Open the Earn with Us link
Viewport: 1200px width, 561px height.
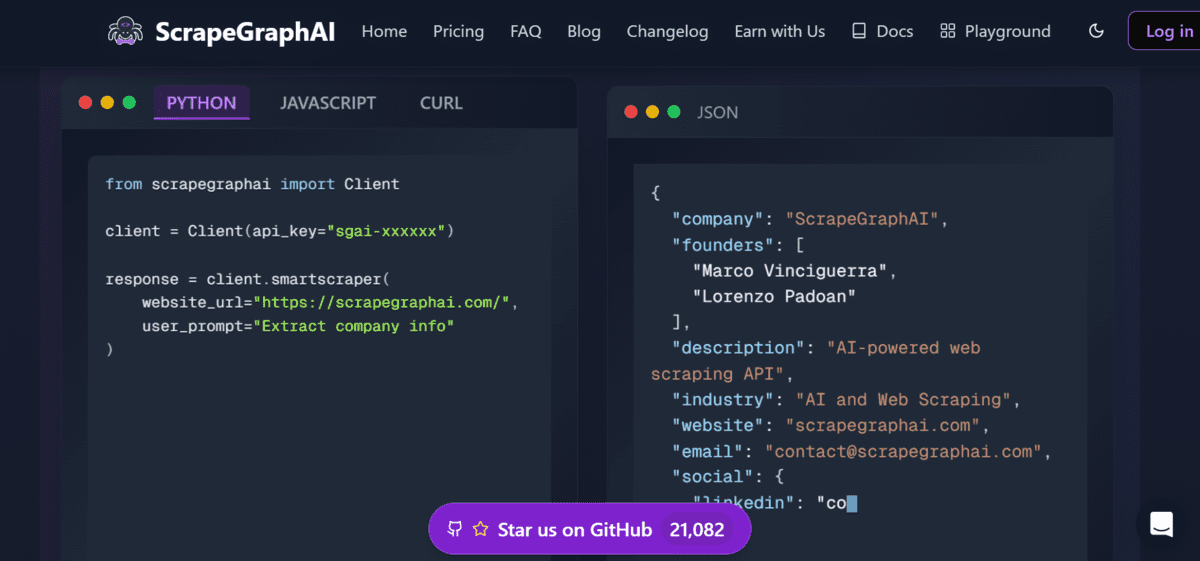coord(780,31)
